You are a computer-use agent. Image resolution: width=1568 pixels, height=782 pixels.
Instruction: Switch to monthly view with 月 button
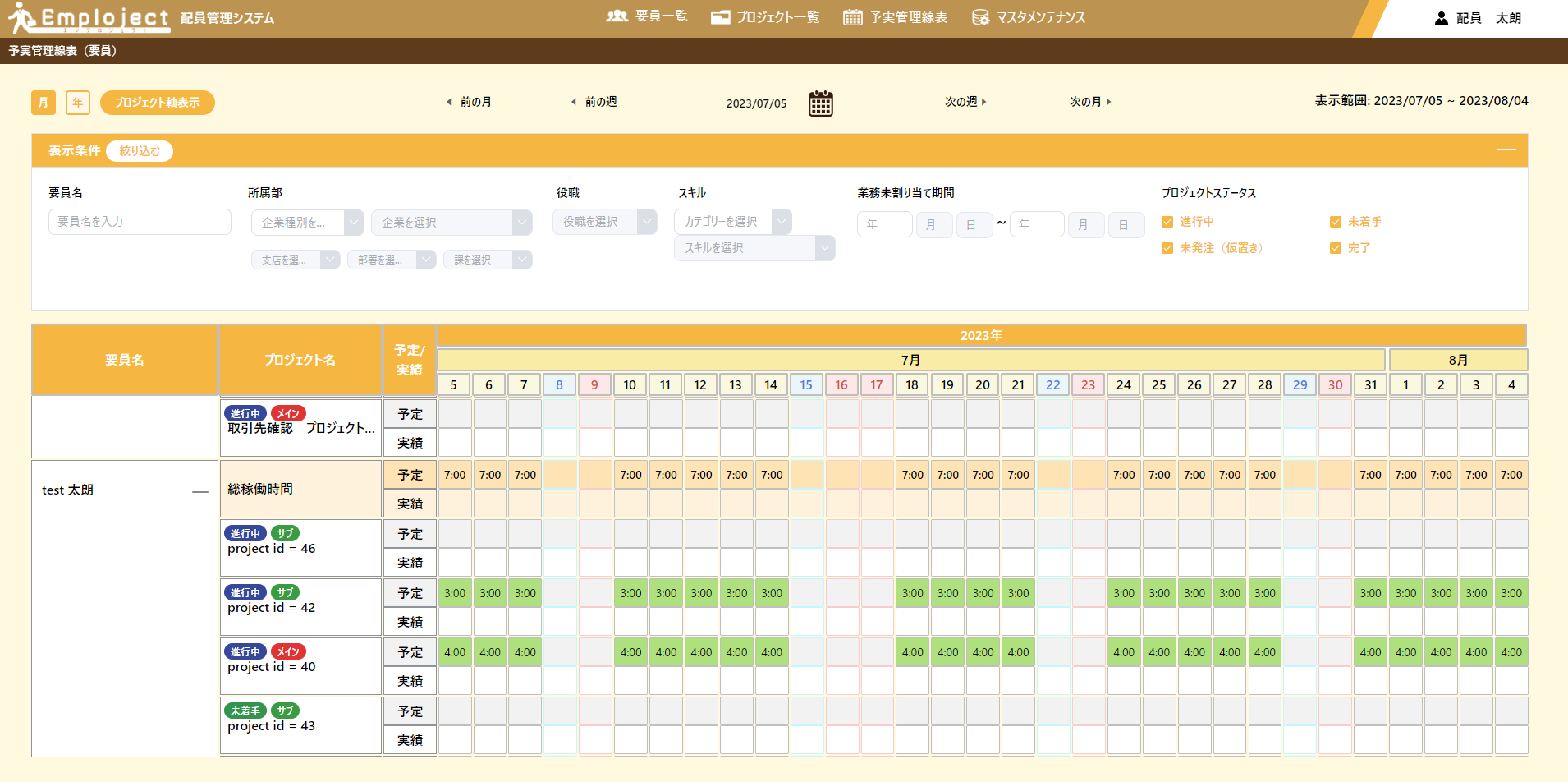(x=44, y=103)
